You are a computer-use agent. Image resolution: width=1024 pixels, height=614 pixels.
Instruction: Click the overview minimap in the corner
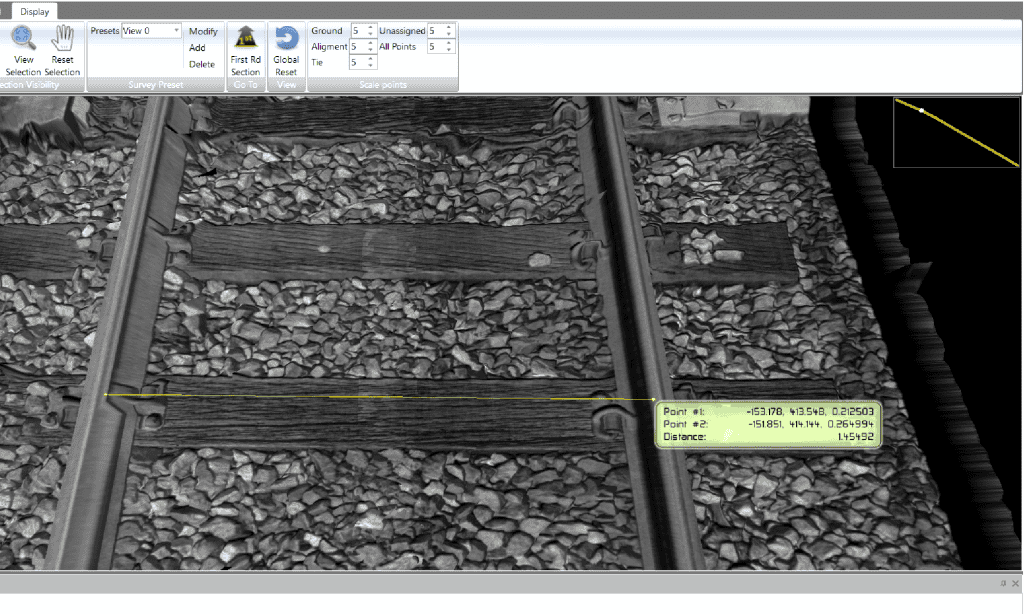coord(955,131)
